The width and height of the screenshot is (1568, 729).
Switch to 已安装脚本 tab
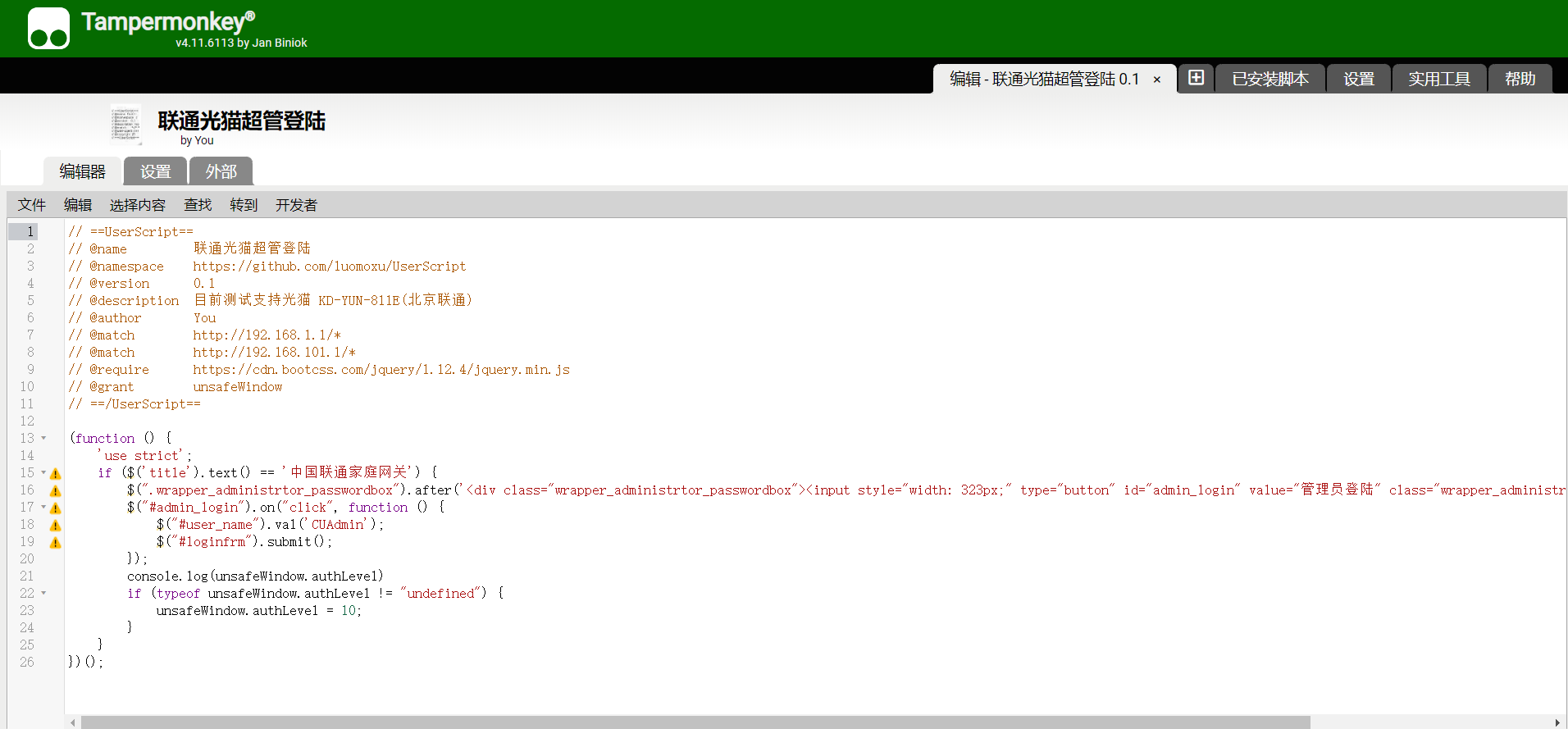click(1270, 79)
